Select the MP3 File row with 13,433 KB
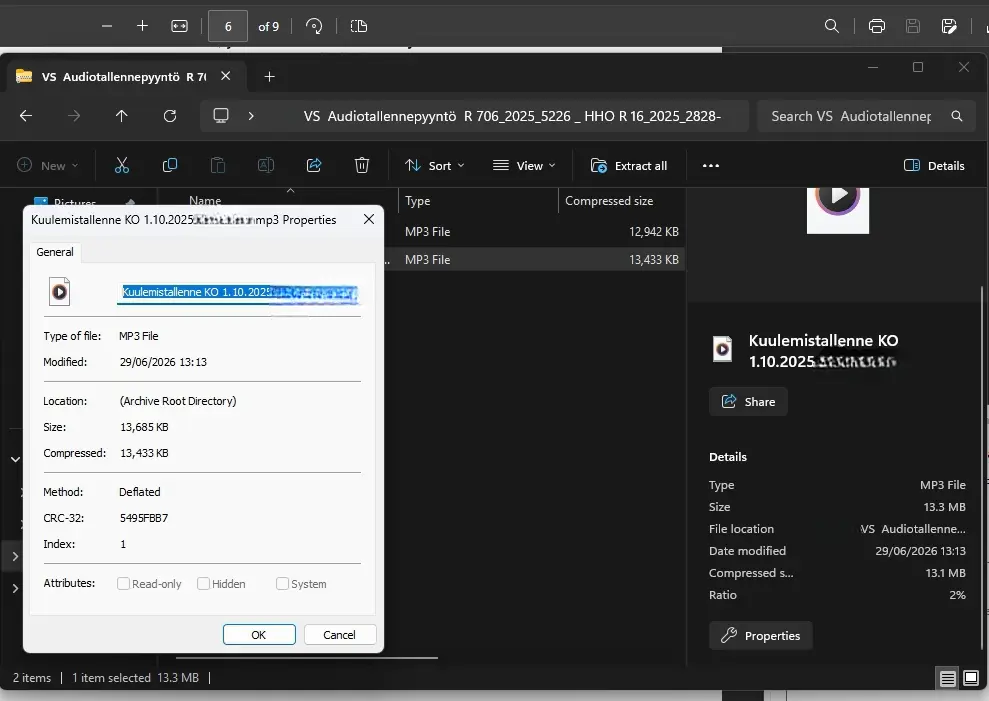 (535, 259)
